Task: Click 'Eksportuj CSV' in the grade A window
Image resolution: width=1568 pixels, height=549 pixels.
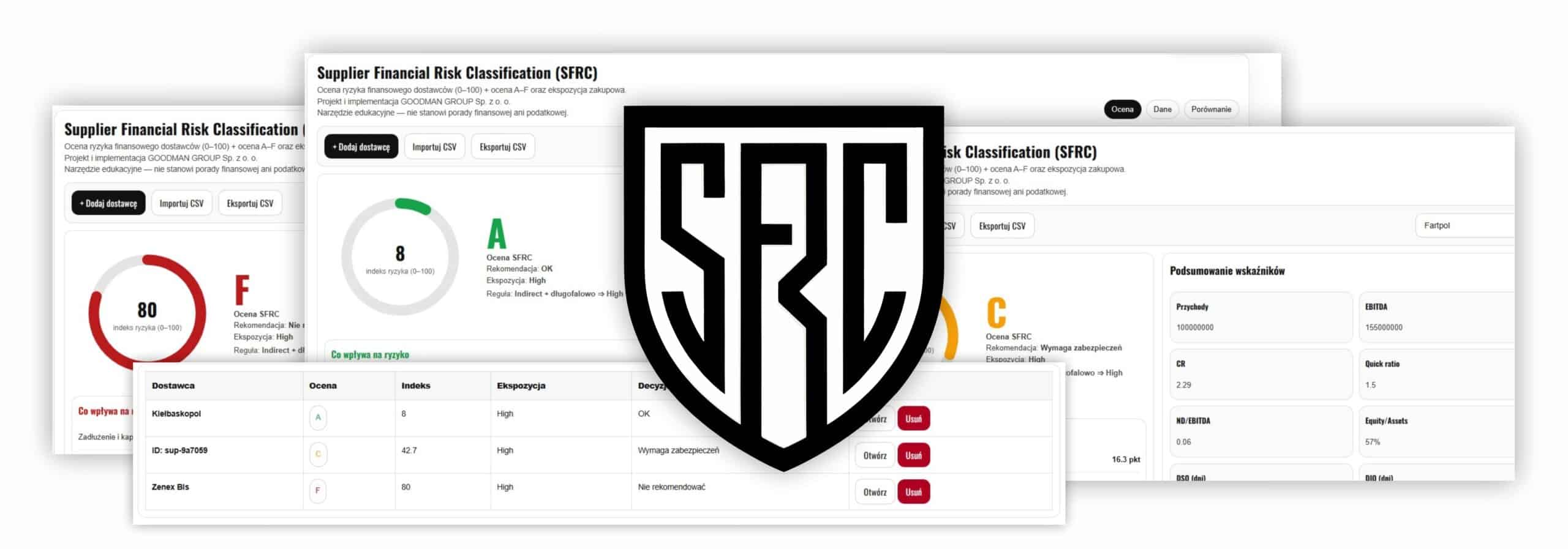Action: coord(503,147)
